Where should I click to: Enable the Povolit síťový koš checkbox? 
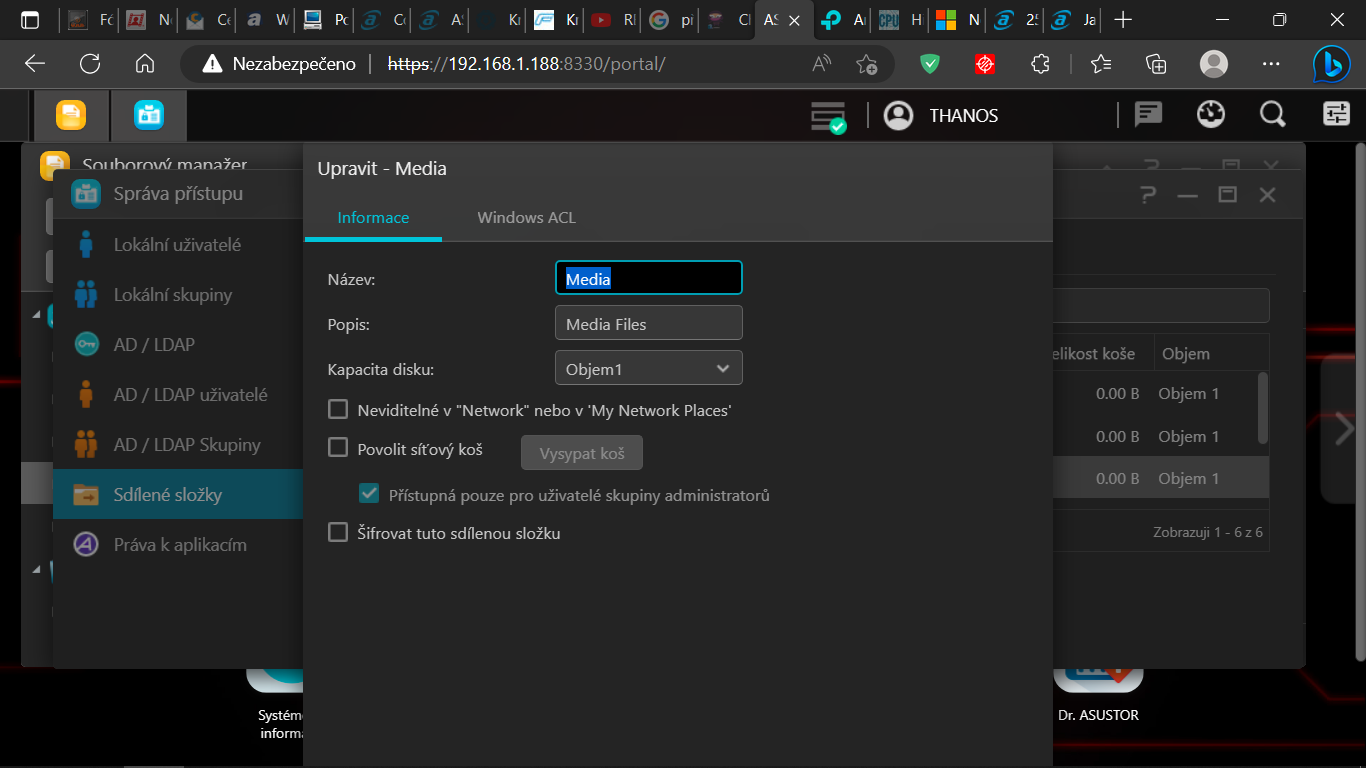click(x=338, y=448)
